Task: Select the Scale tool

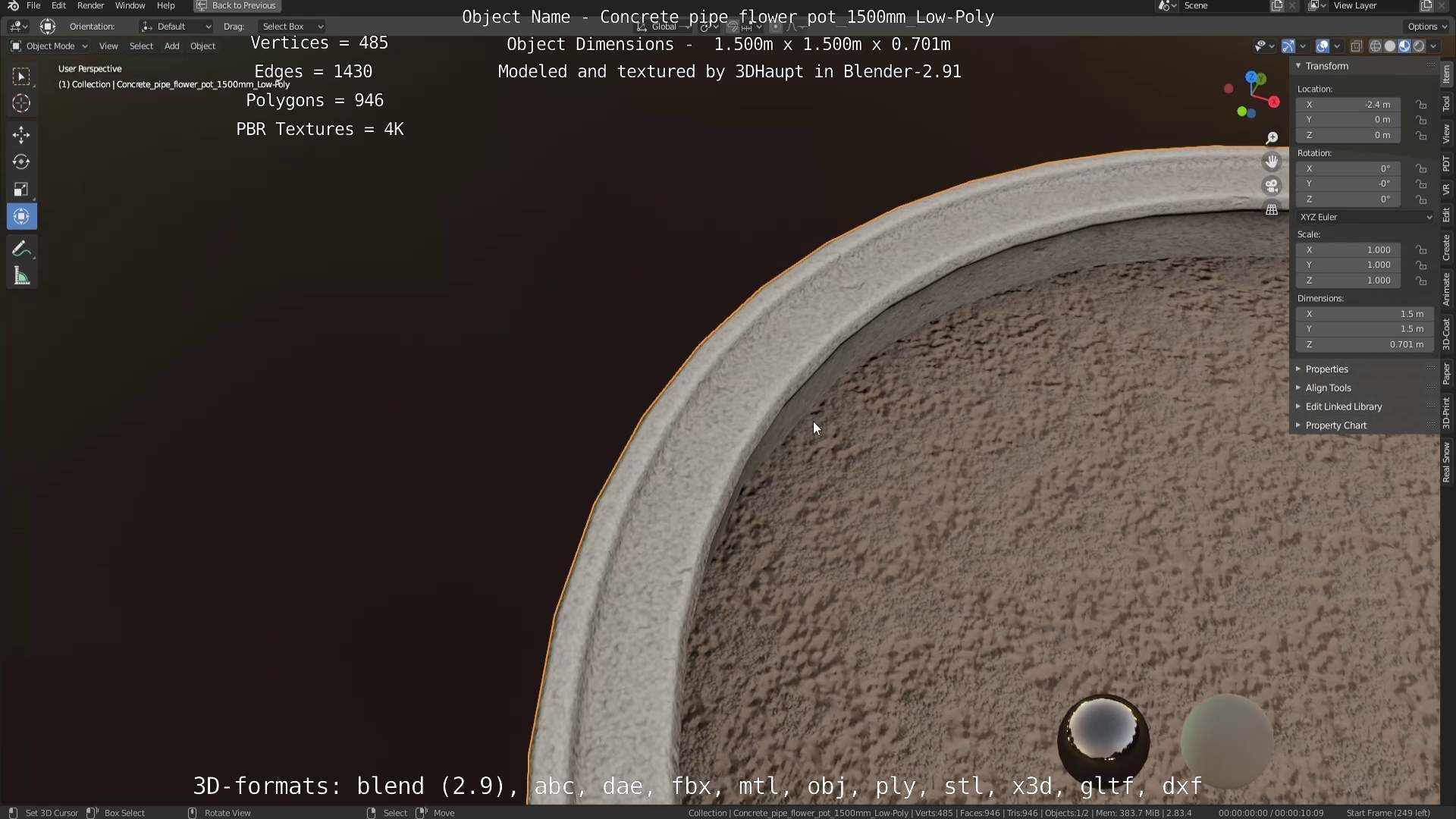Action: [21, 190]
